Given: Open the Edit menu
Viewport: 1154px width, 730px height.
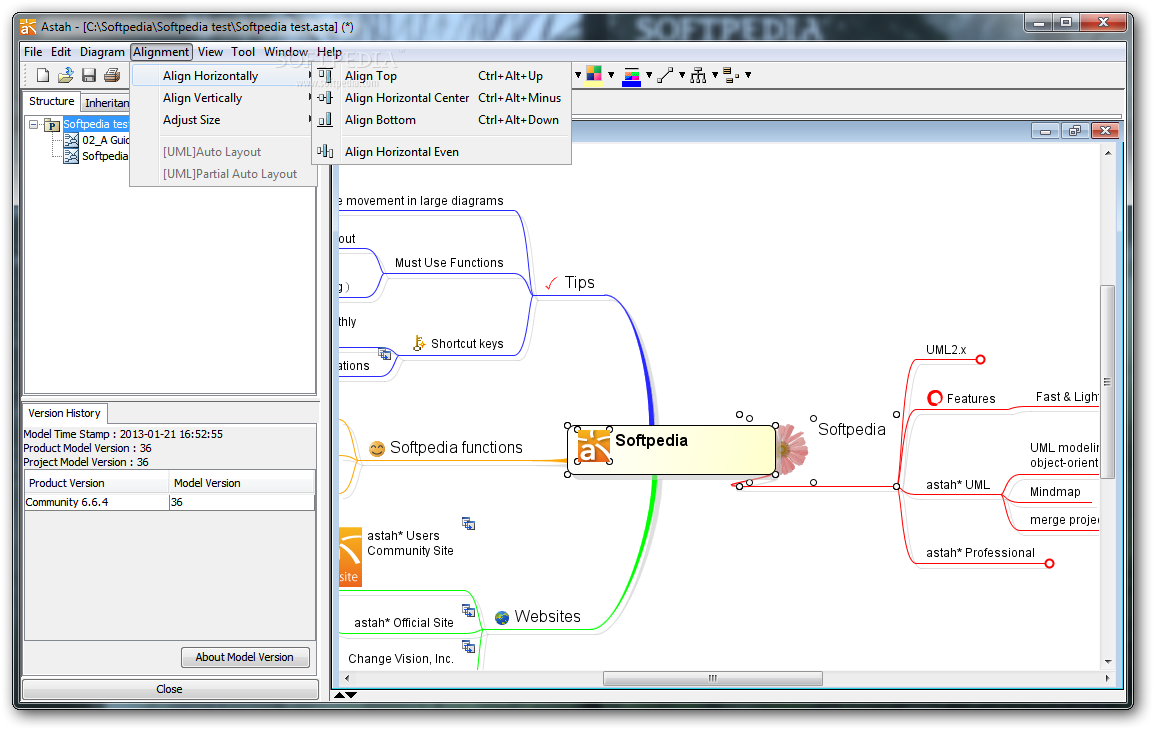Looking at the screenshot, I should [x=61, y=52].
